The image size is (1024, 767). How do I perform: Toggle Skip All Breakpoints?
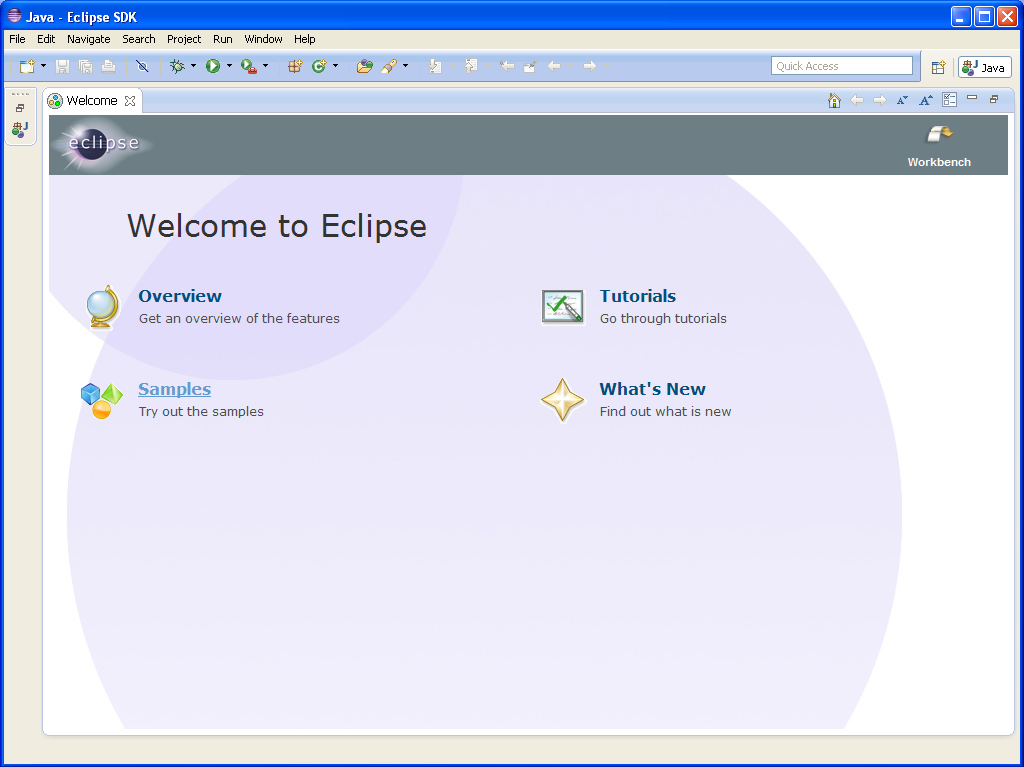pyautogui.click(x=142, y=66)
